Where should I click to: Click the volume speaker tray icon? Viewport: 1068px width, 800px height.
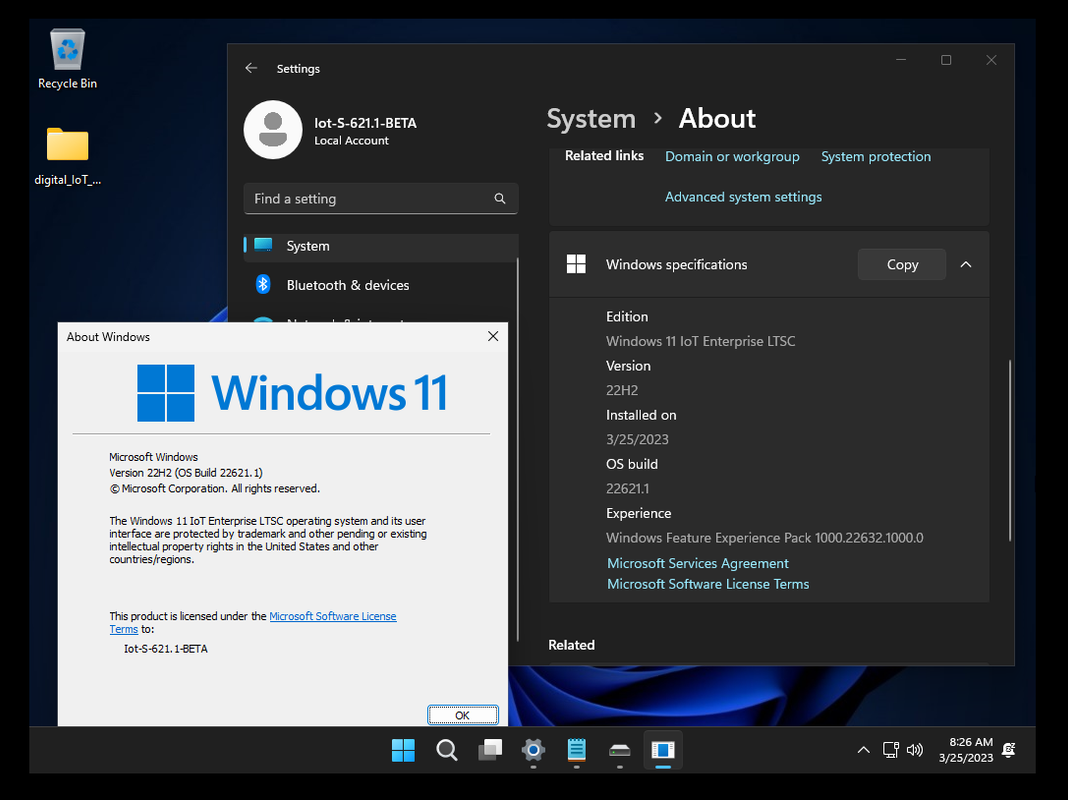pos(914,750)
